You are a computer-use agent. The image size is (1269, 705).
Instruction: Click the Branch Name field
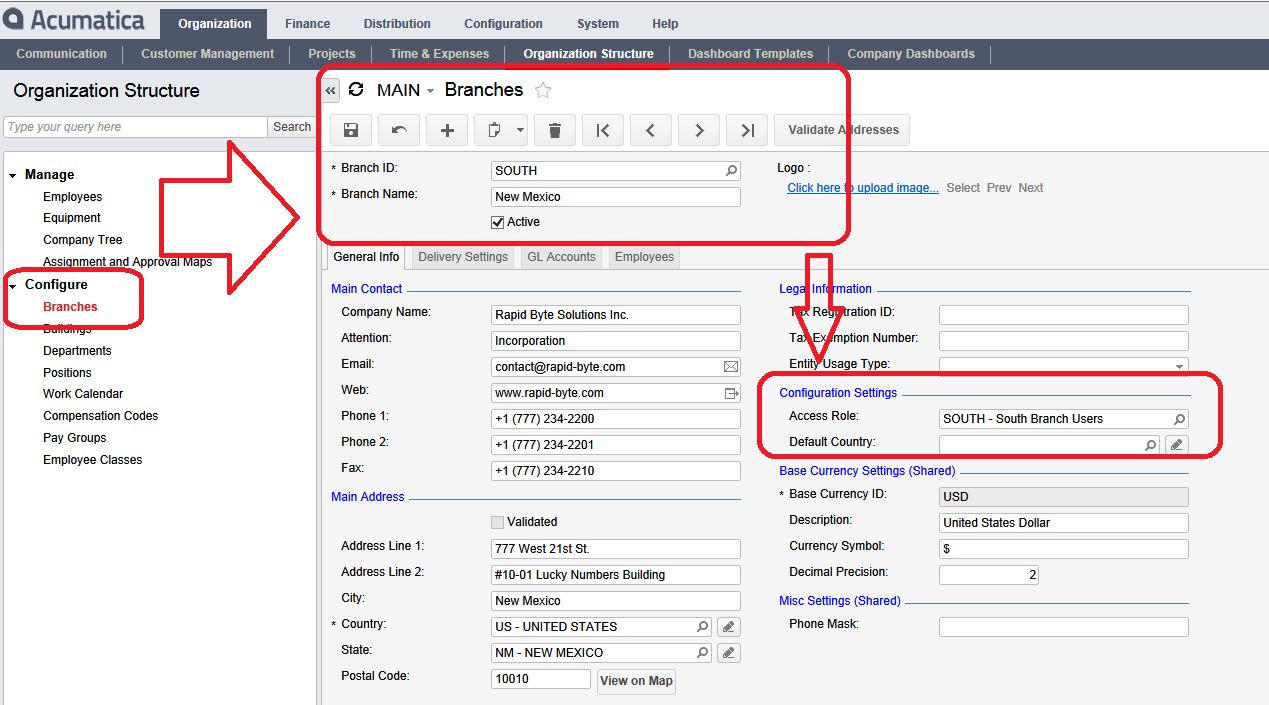coord(616,197)
